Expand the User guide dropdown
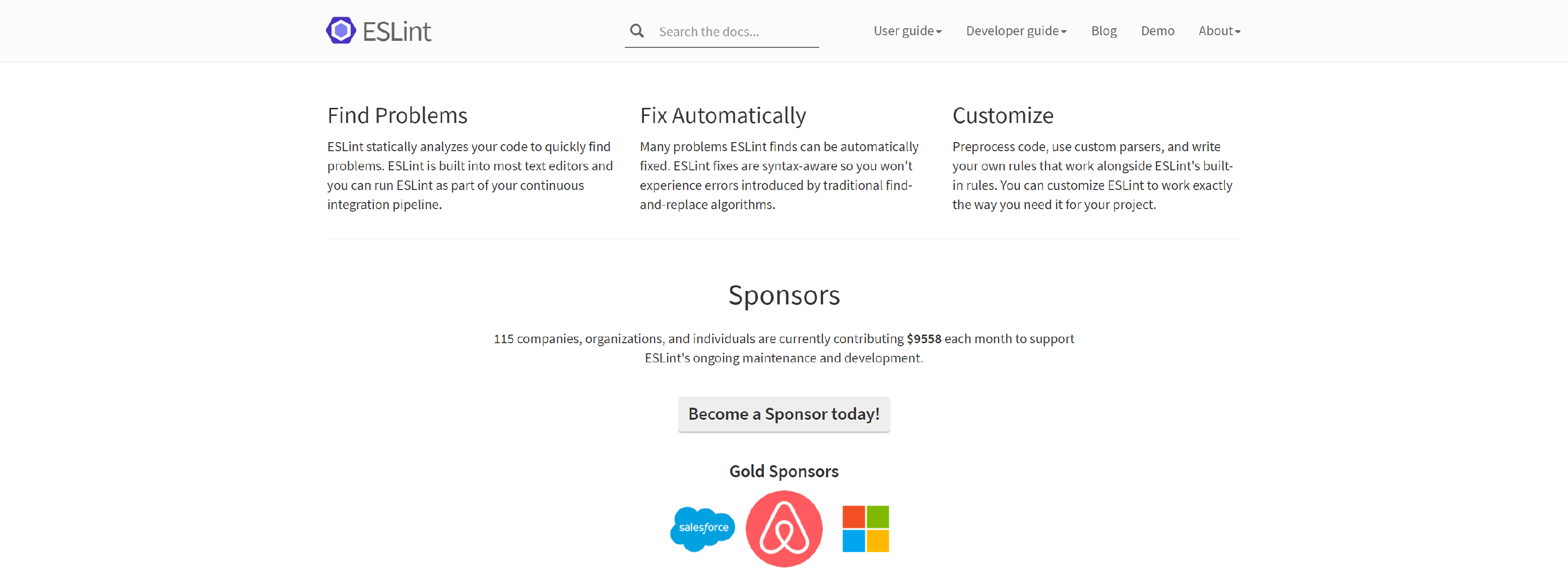The height and width of the screenshot is (572, 1568). pyautogui.click(x=907, y=30)
